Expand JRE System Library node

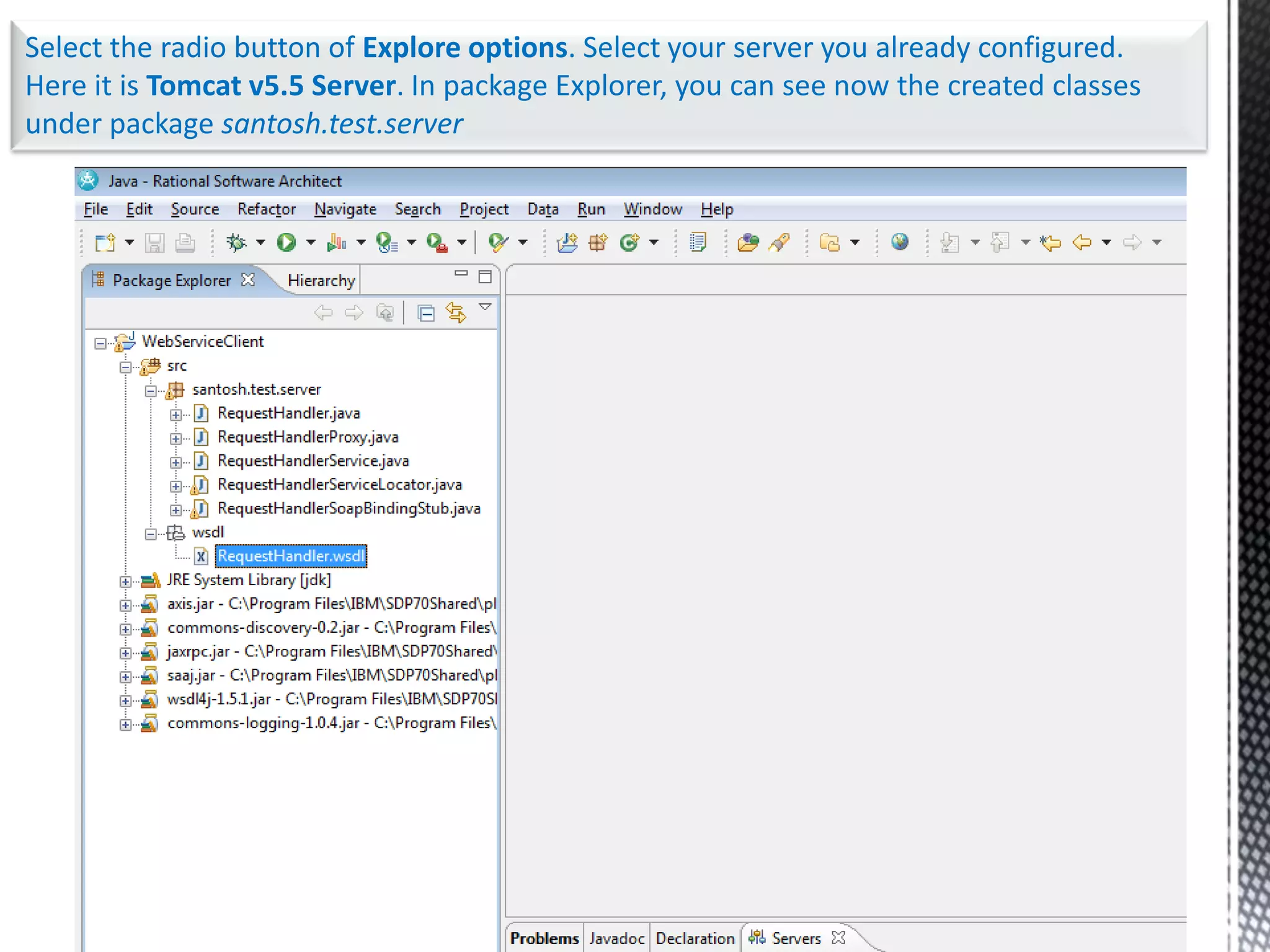coord(125,581)
